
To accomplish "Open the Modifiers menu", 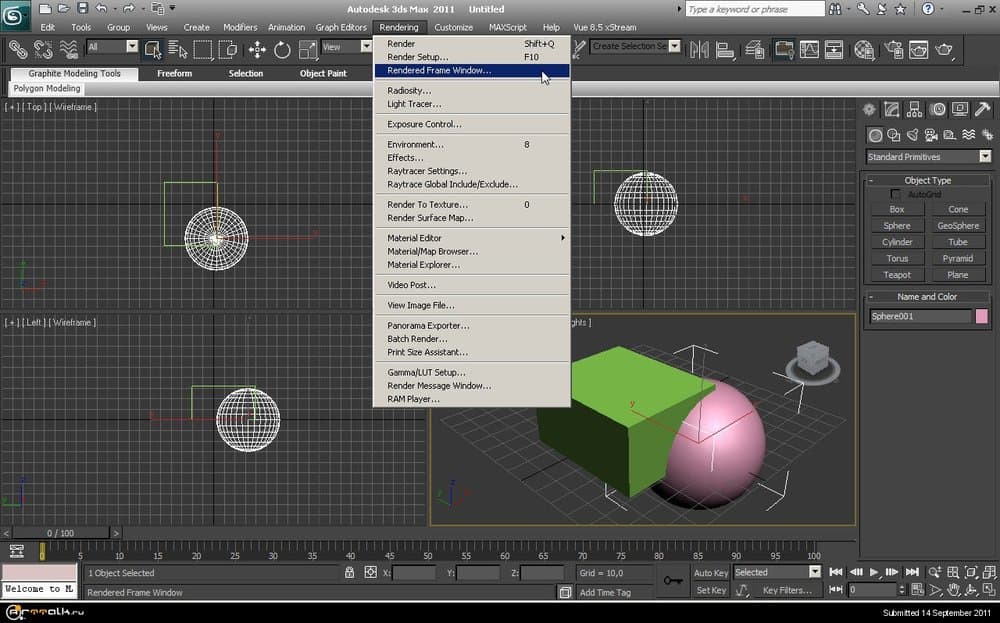I will tap(240, 27).
